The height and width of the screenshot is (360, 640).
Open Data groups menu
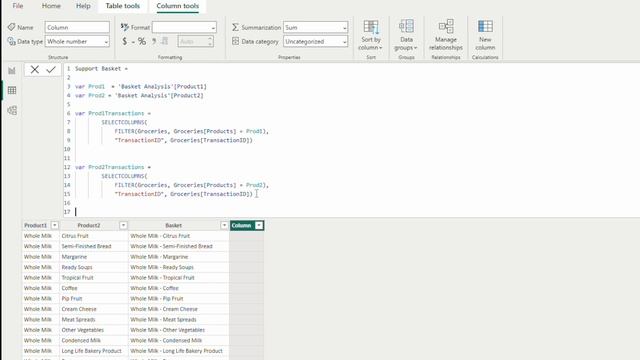[406, 35]
